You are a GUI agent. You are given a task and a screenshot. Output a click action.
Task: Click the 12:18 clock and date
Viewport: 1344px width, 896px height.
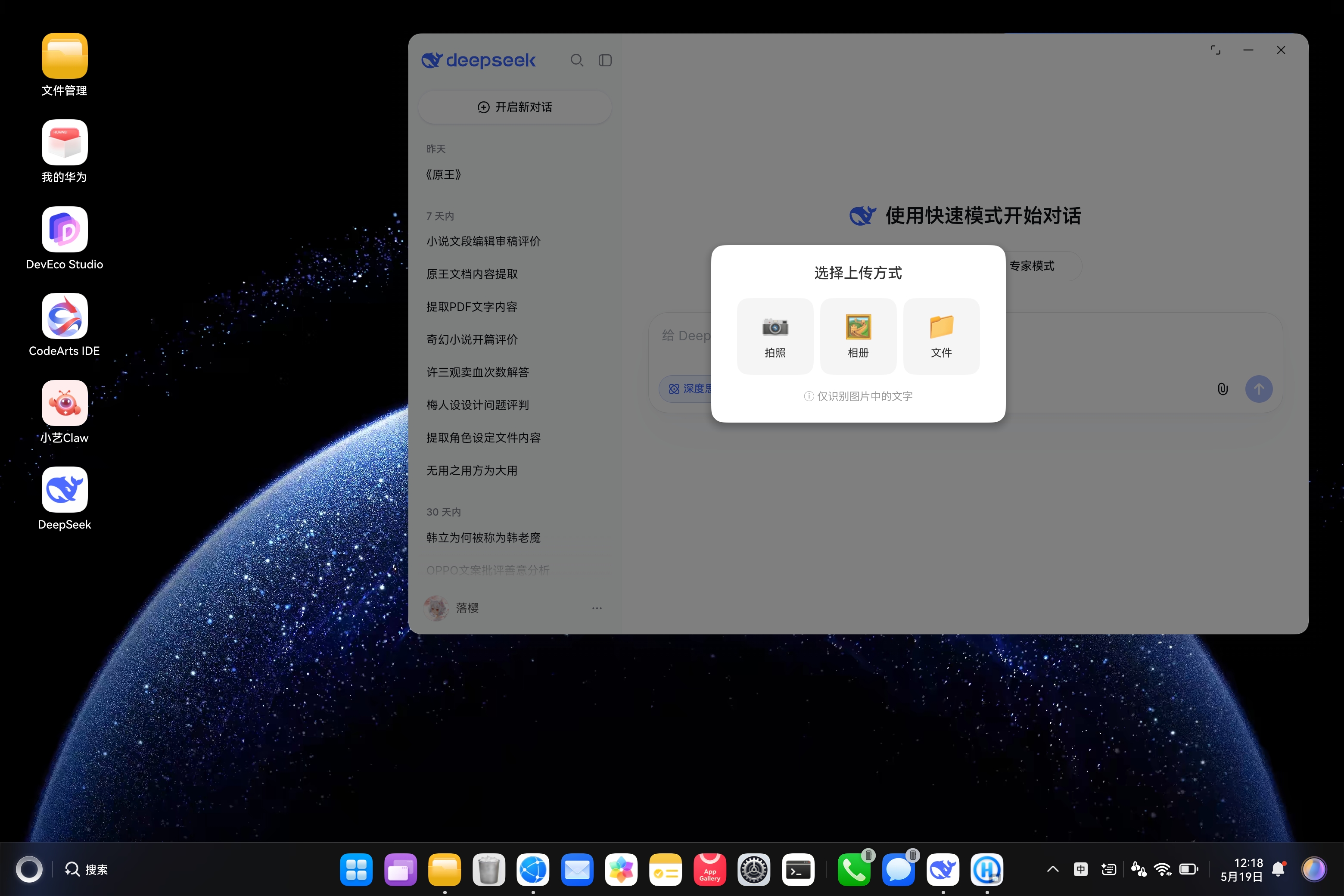1242,869
